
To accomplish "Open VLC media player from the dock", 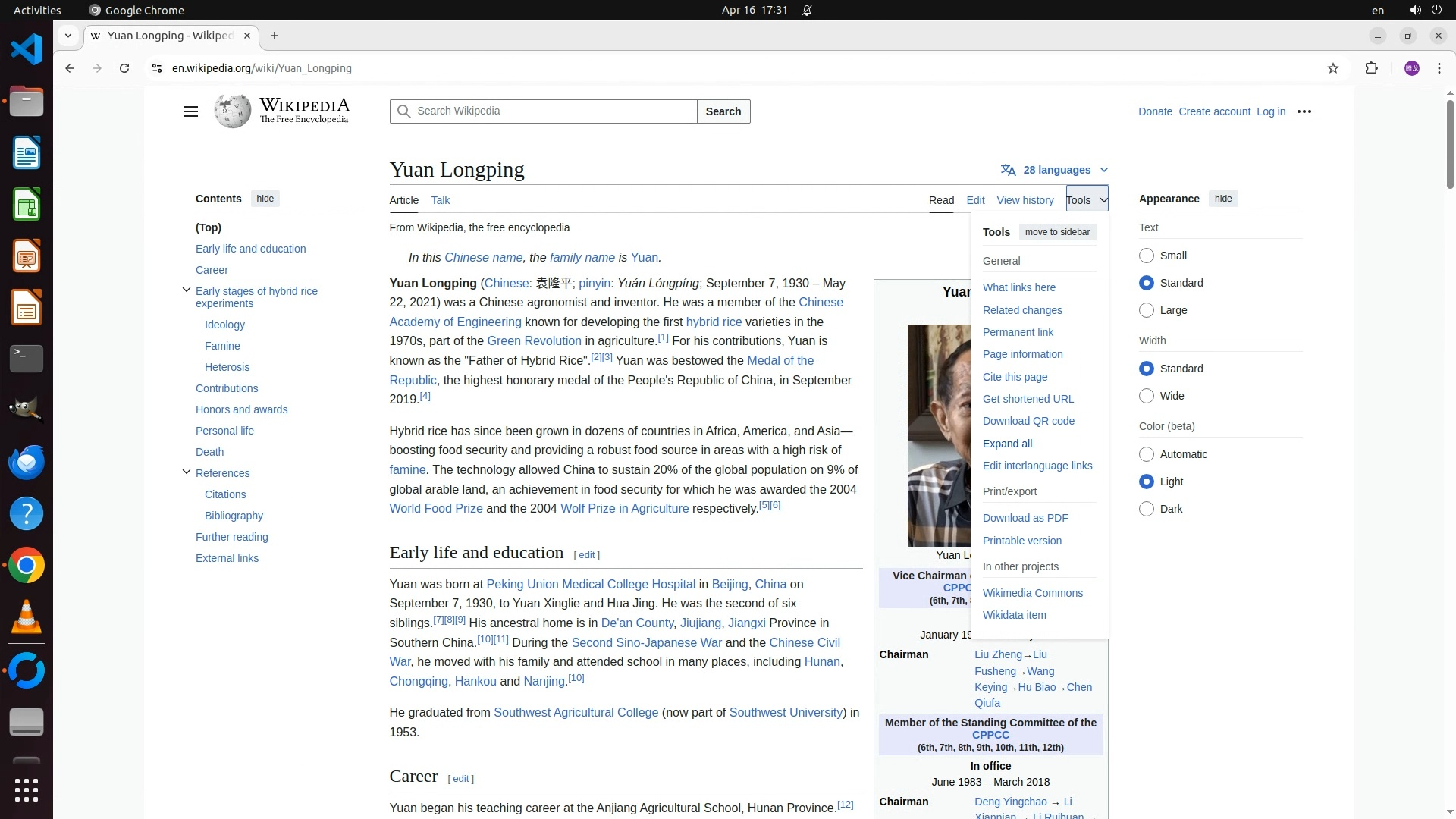I will tap(27, 617).
